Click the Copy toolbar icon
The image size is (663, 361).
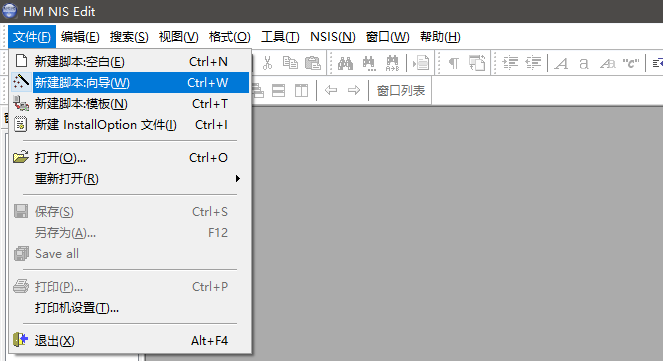click(x=290, y=63)
